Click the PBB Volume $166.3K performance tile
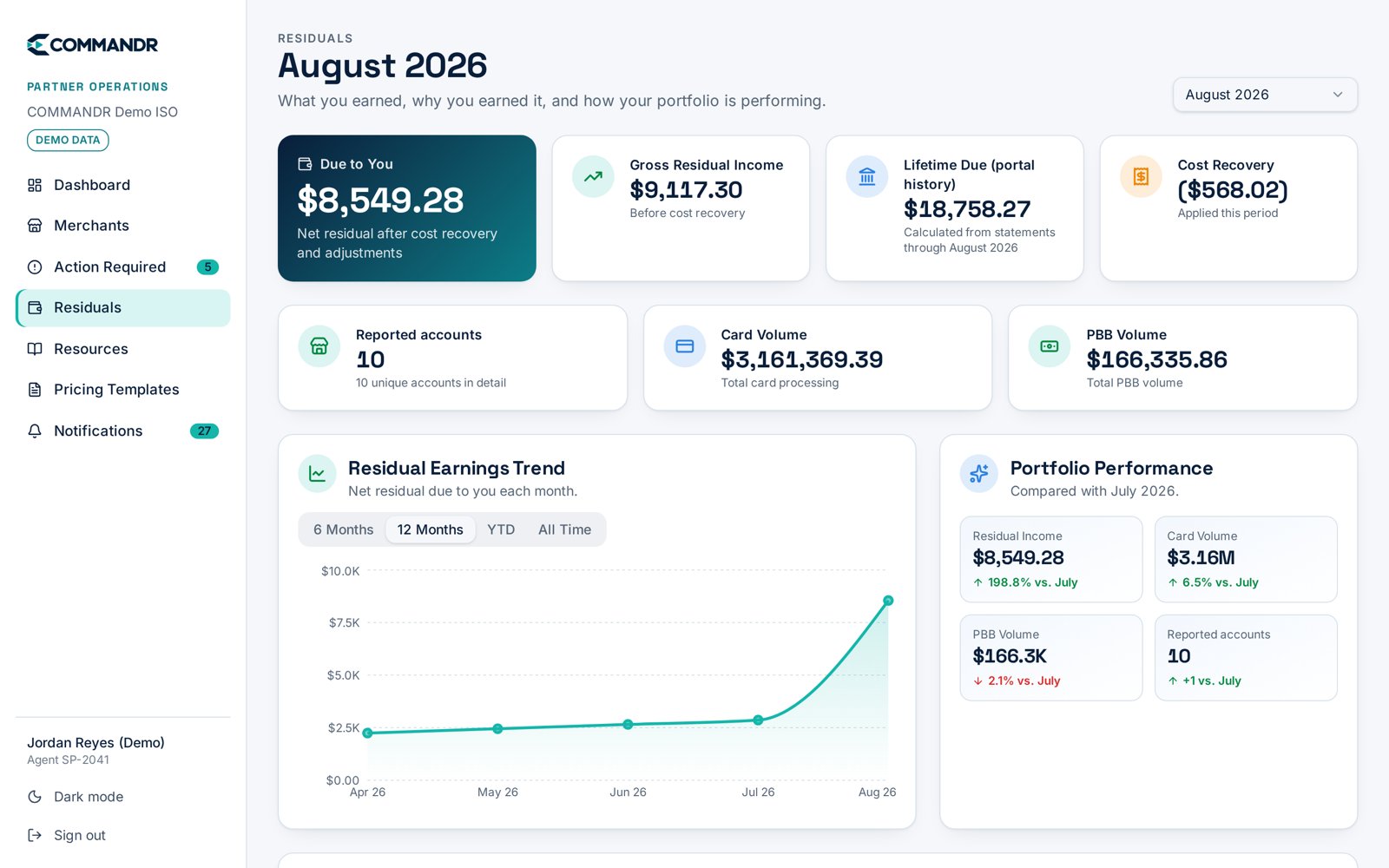 coord(1051,657)
